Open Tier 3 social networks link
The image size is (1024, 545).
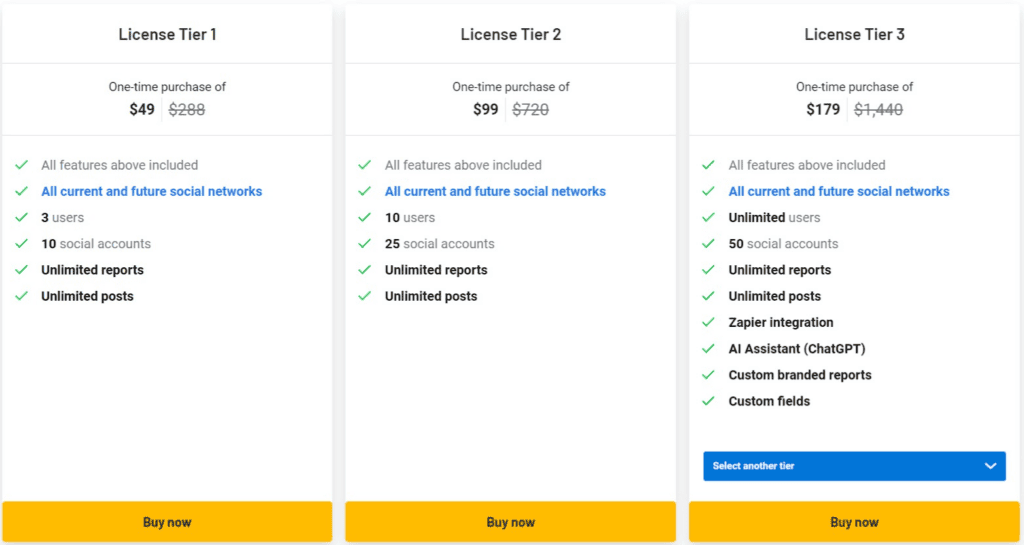(x=839, y=191)
